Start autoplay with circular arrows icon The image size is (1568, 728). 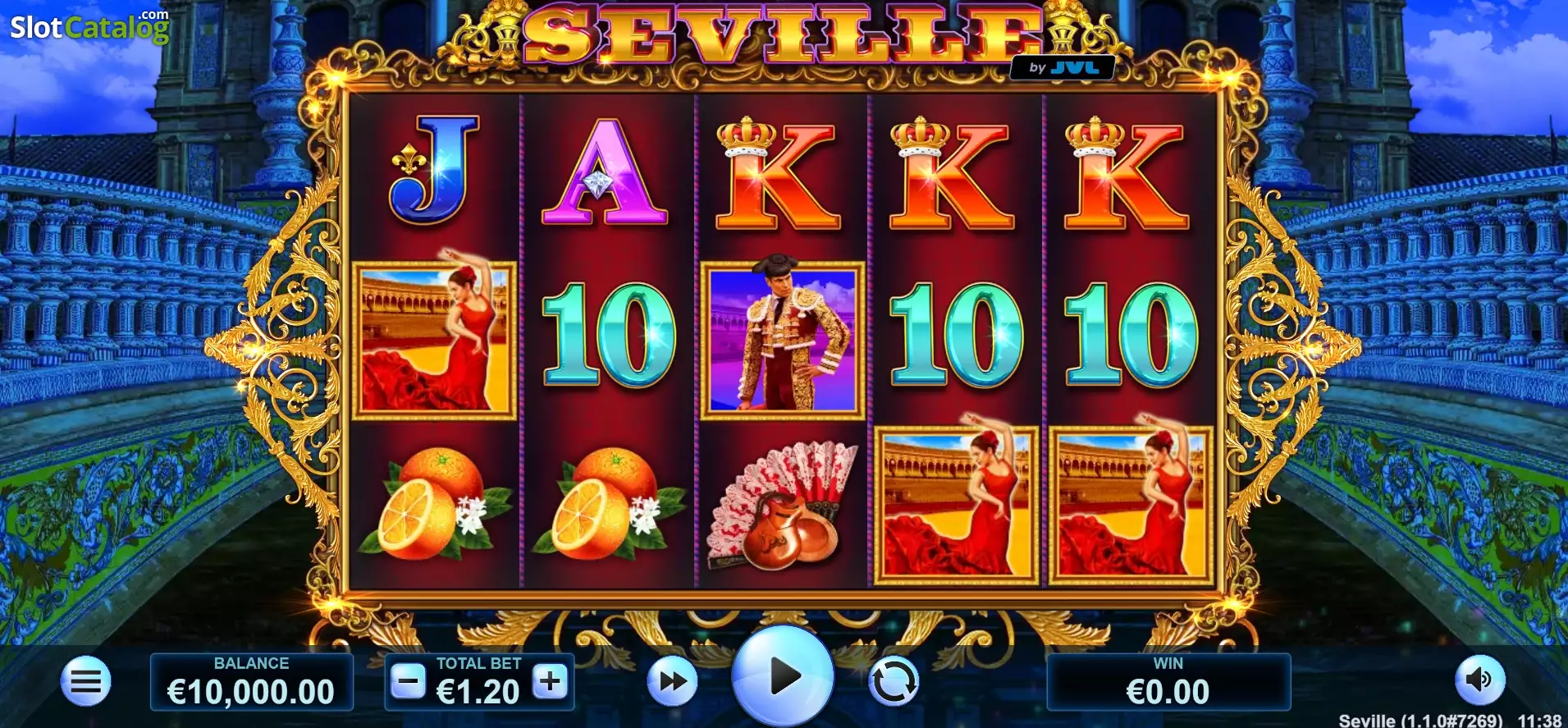pyautogui.click(x=894, y=681)
